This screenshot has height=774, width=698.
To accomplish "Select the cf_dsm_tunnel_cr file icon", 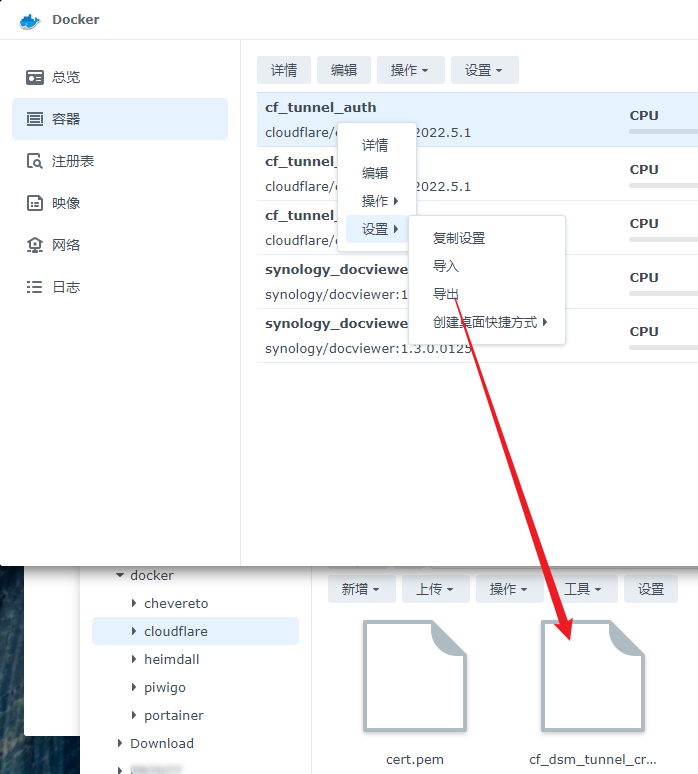I will 593,676.
